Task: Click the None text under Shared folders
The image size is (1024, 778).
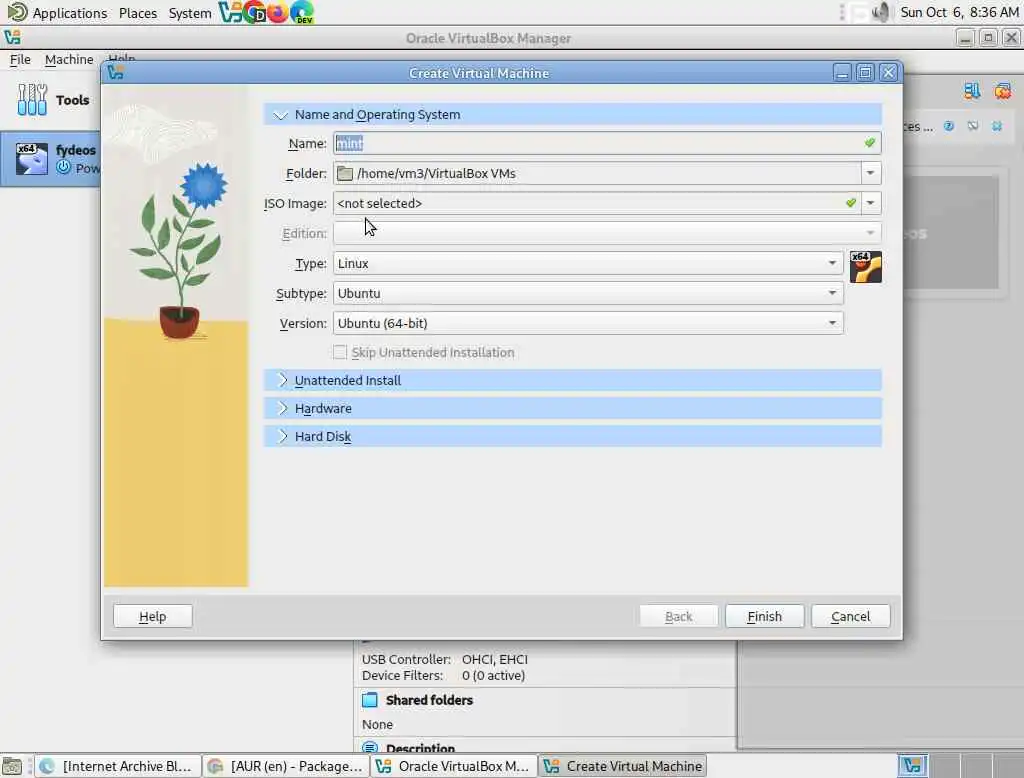Action: pos(377,724)
